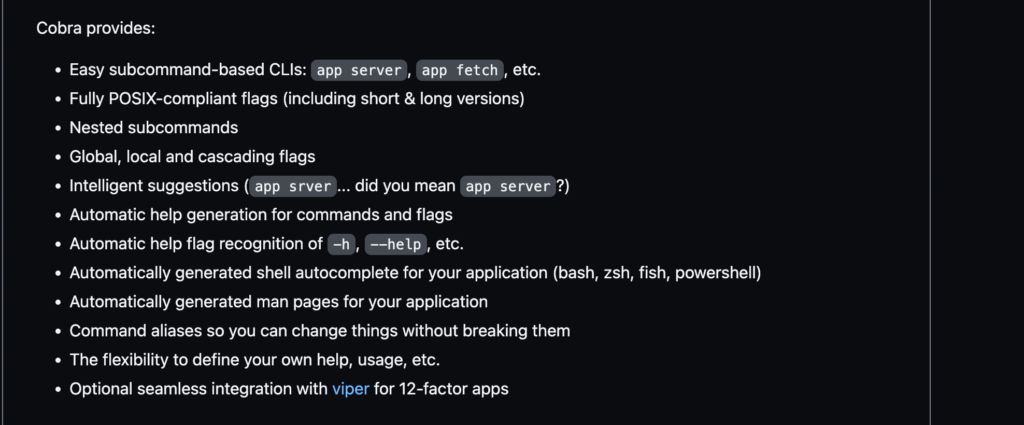This screenshot has height=425, width=1024.
Task: Click the shell autocomplete list item text
Action: coord(415,273)
